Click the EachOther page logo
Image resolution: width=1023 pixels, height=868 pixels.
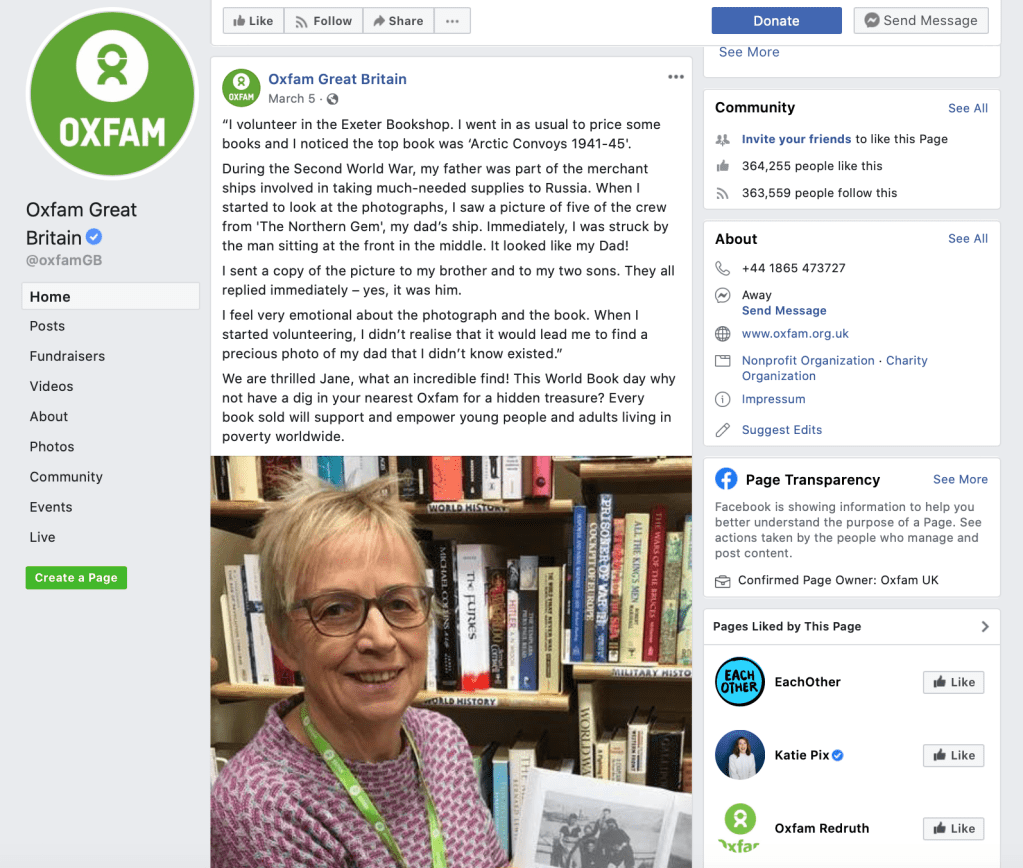[x=739, y=682]
